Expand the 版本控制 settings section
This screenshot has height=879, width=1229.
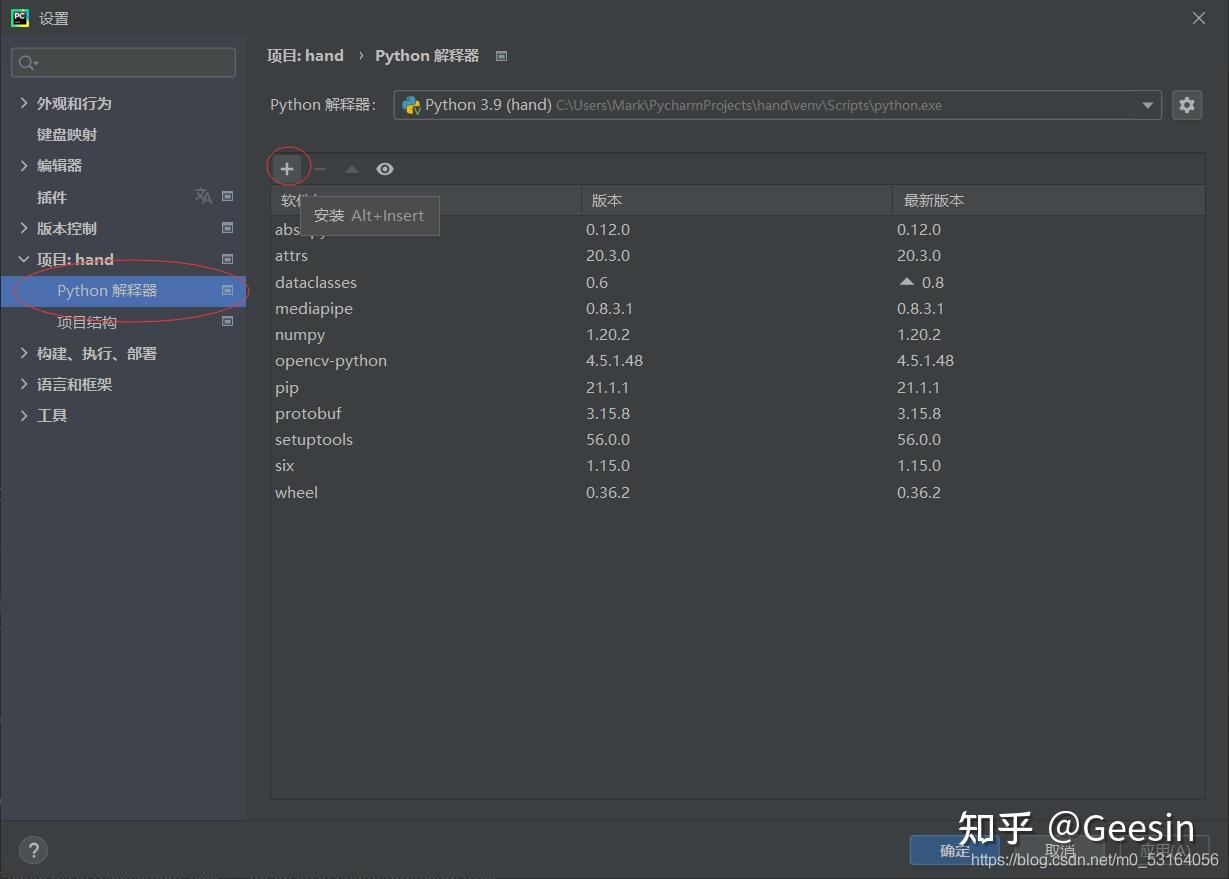[23, 228]
